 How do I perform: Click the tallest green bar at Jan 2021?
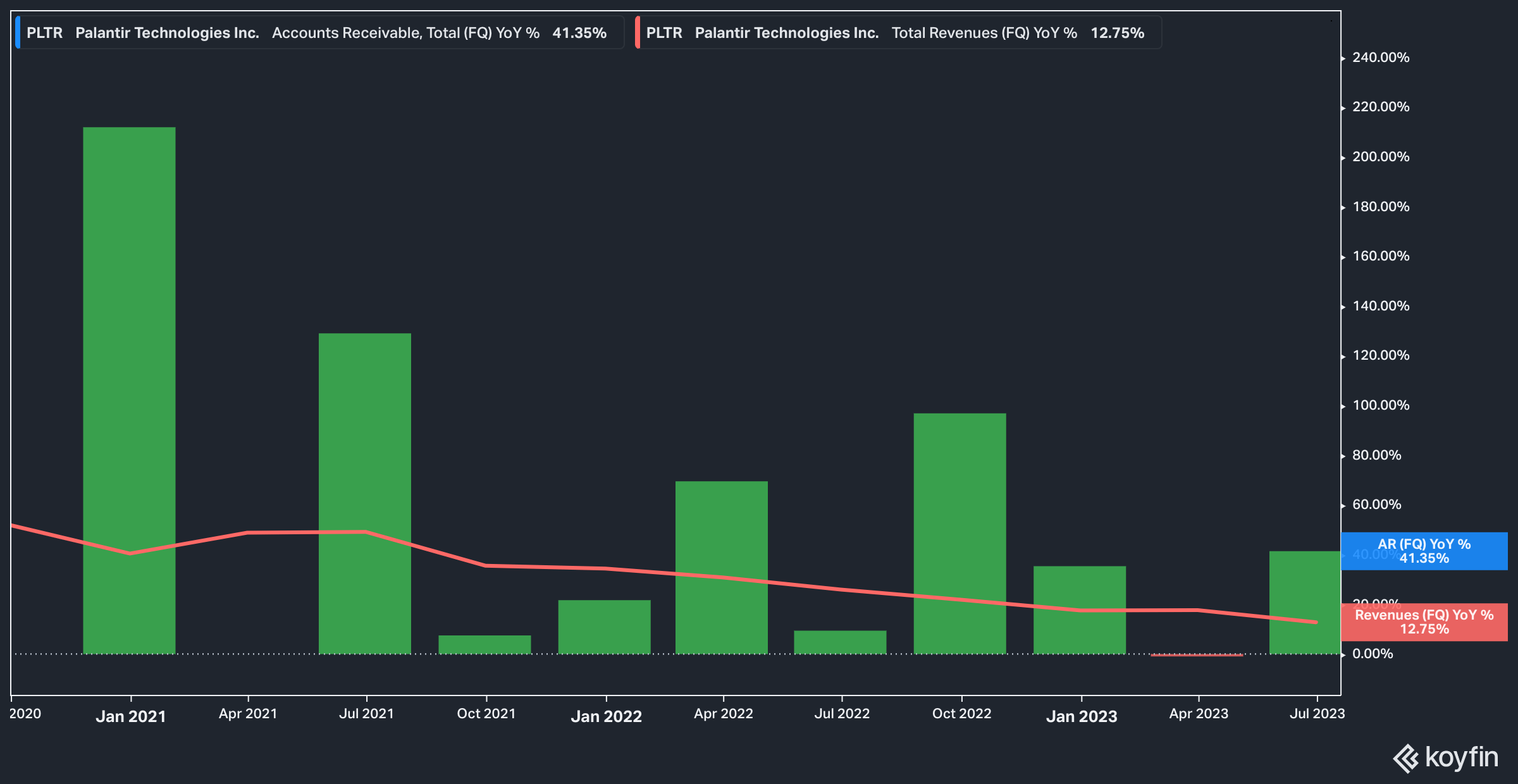[129, 391]
